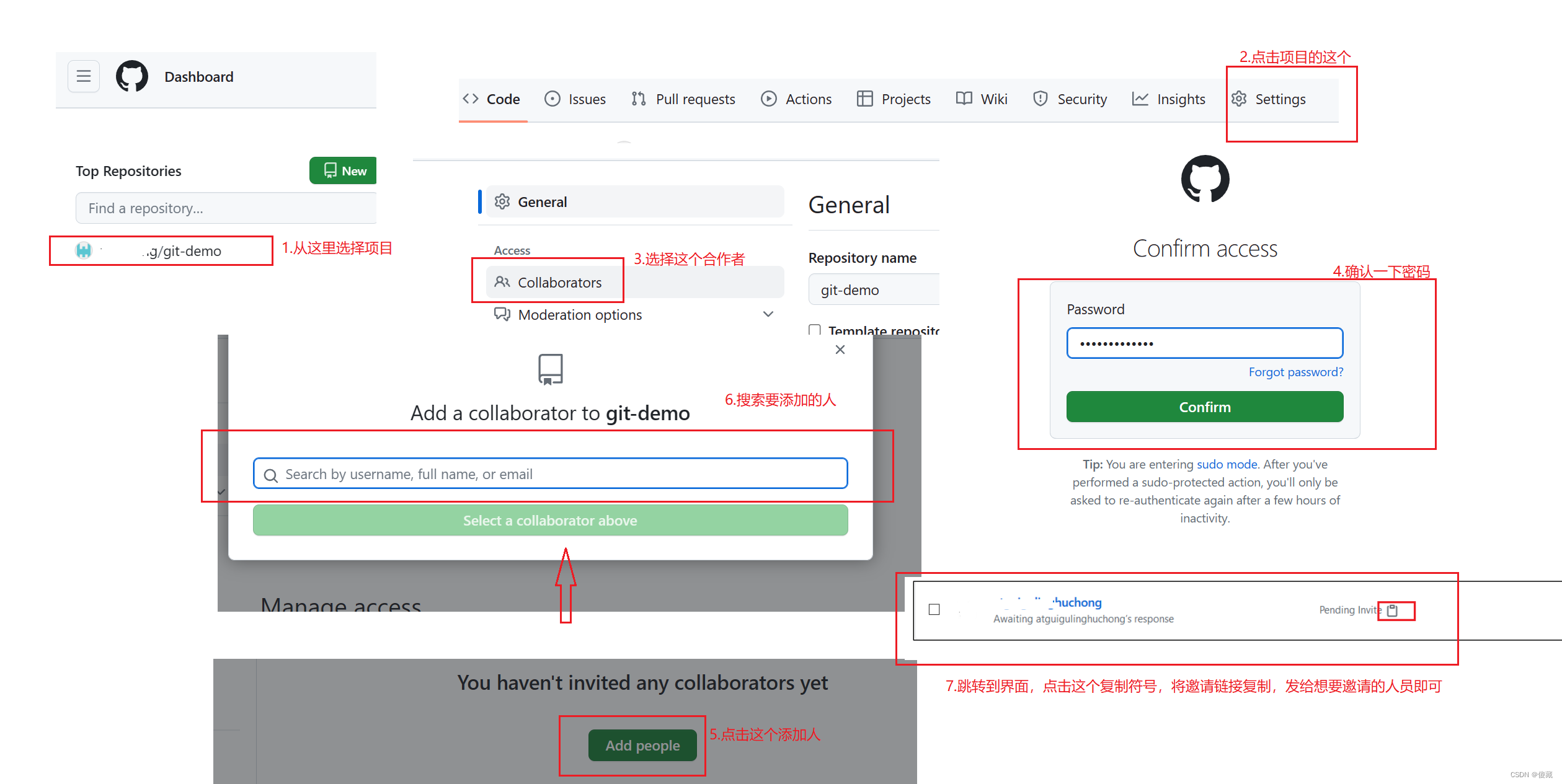The image size is (1562, 784).
Task: Select General in settings sidebar
Action: click(x=635, y=201)
